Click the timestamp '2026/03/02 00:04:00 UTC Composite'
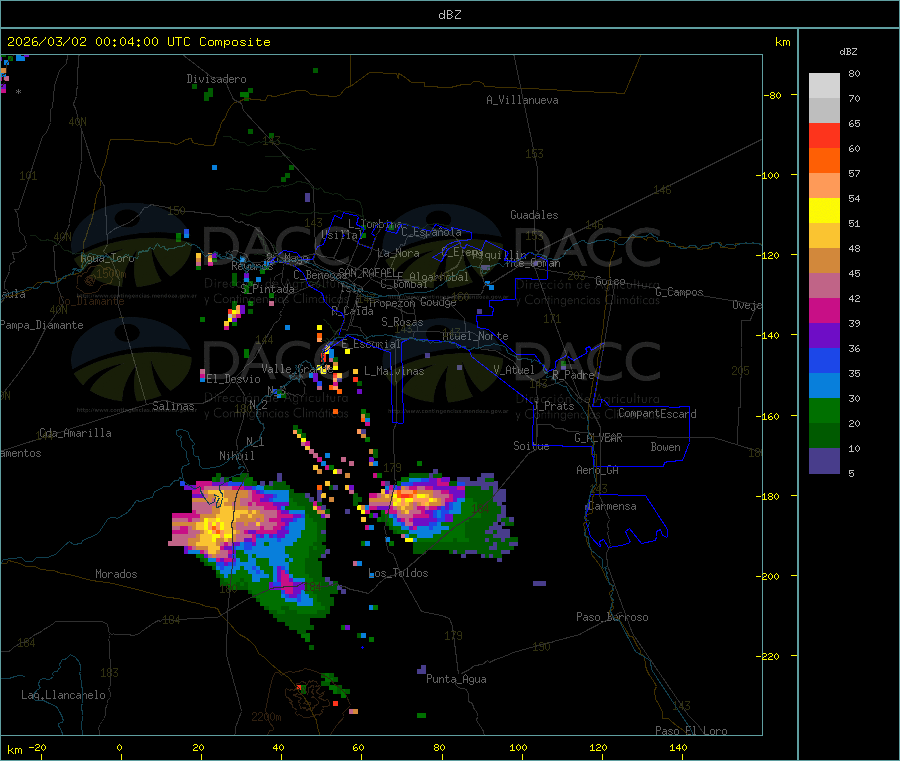Viewport: 900px width, 761px height. coord(138,42)
